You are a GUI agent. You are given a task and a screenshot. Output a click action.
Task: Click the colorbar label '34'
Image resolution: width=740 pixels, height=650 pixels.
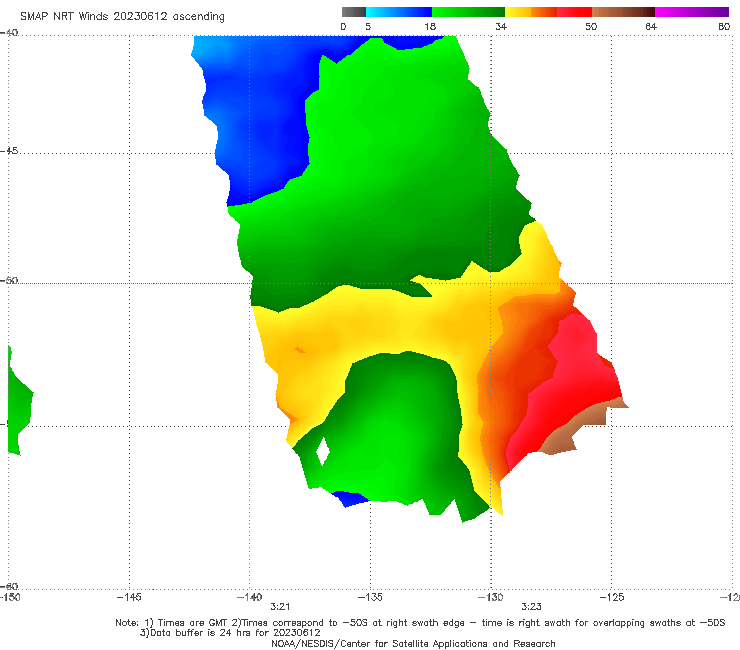(x=501, y=26)
